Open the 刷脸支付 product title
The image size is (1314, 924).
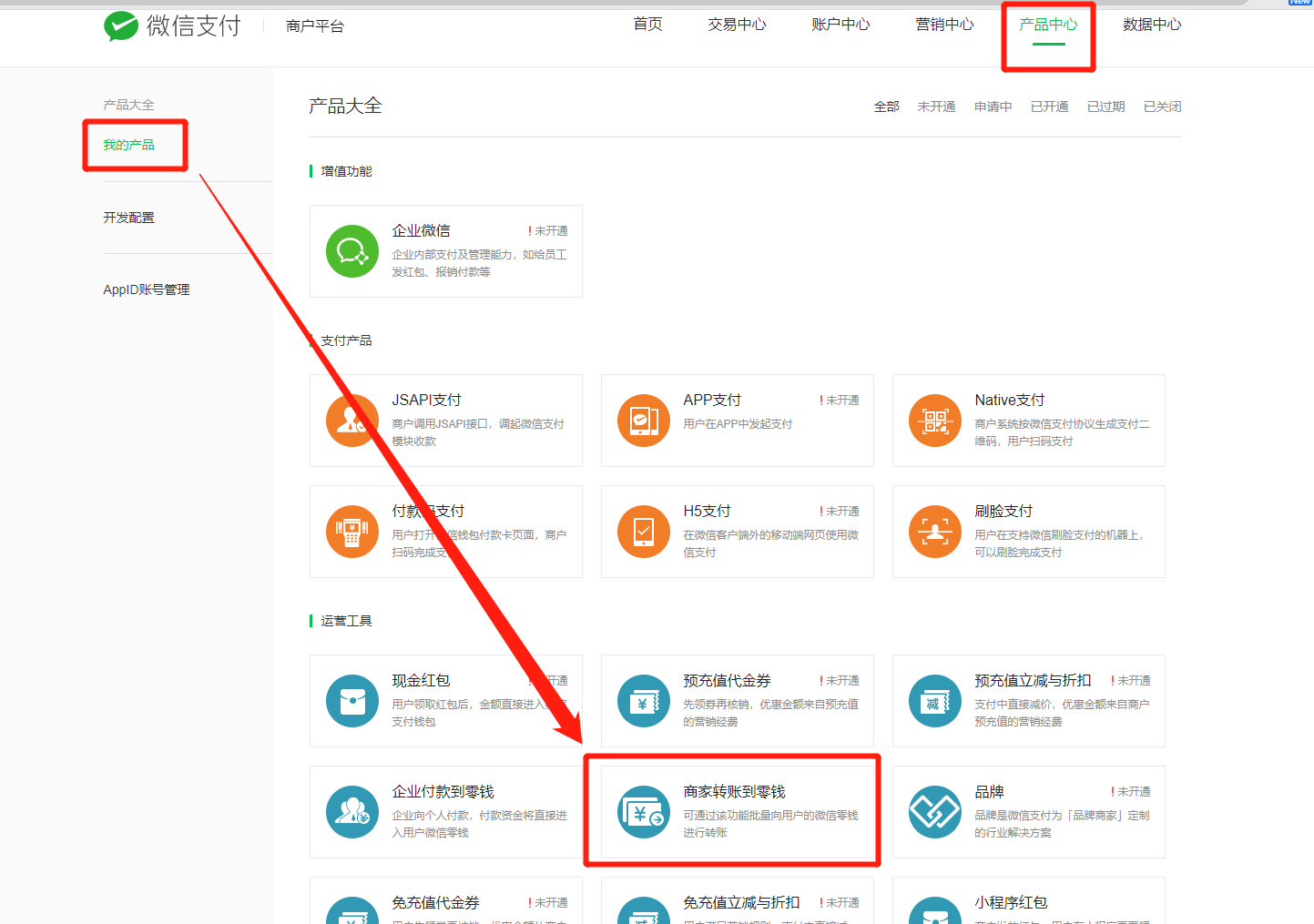pyautogui.click(x=1004, y=512)
